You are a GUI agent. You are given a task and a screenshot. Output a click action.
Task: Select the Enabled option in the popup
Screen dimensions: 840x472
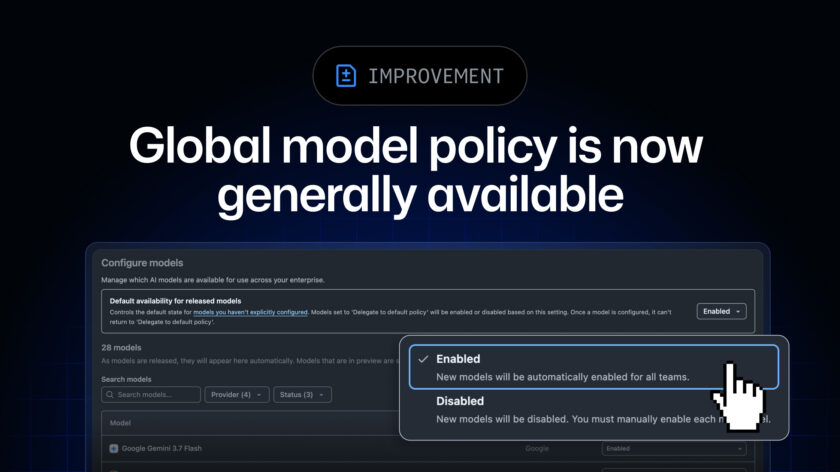click(594, 367)
